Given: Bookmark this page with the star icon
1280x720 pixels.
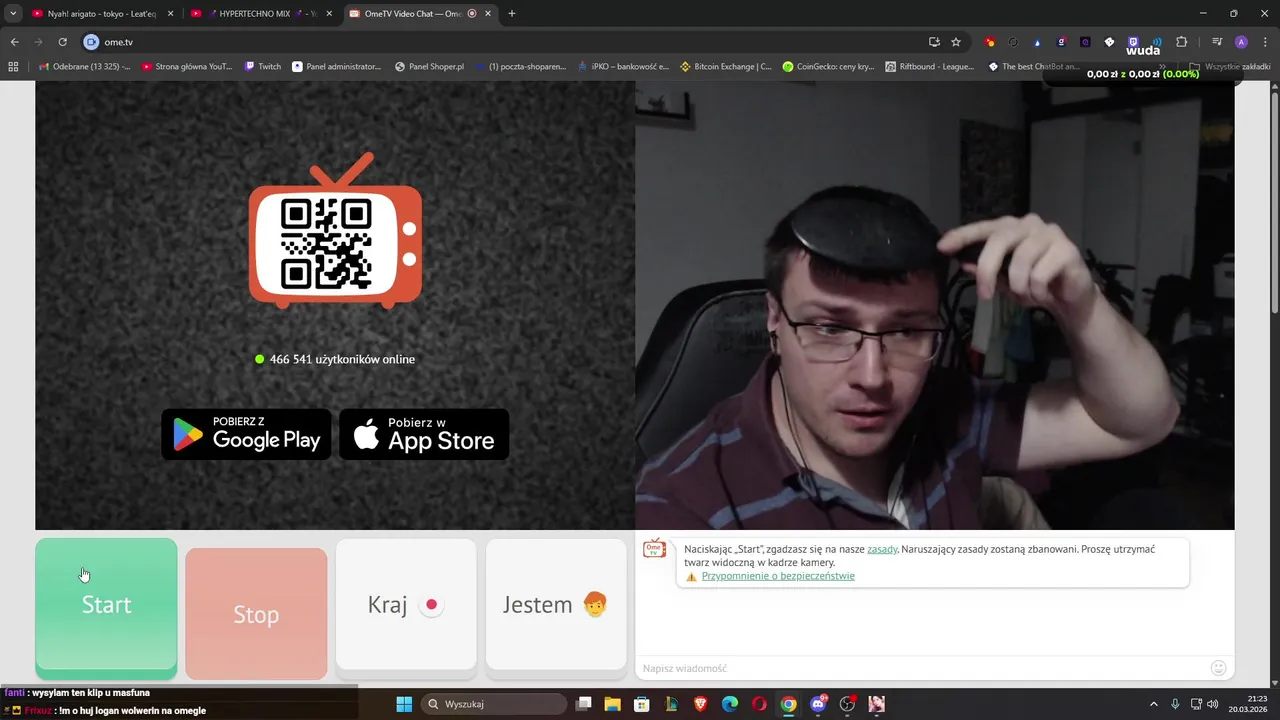Looking at the screenshot, I should tap(956, 42).
